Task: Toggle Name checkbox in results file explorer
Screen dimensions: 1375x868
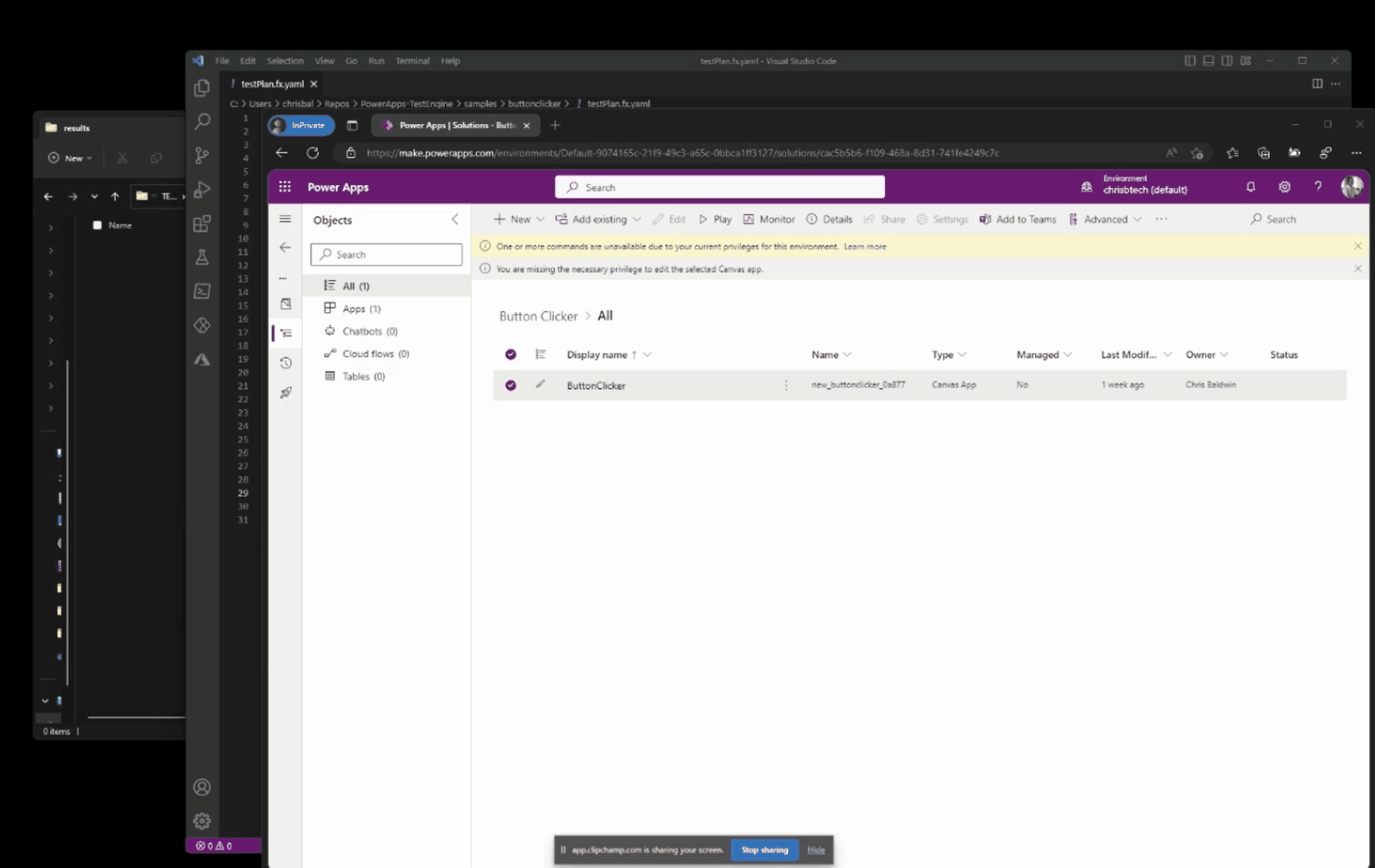Action: click(97, 226)
